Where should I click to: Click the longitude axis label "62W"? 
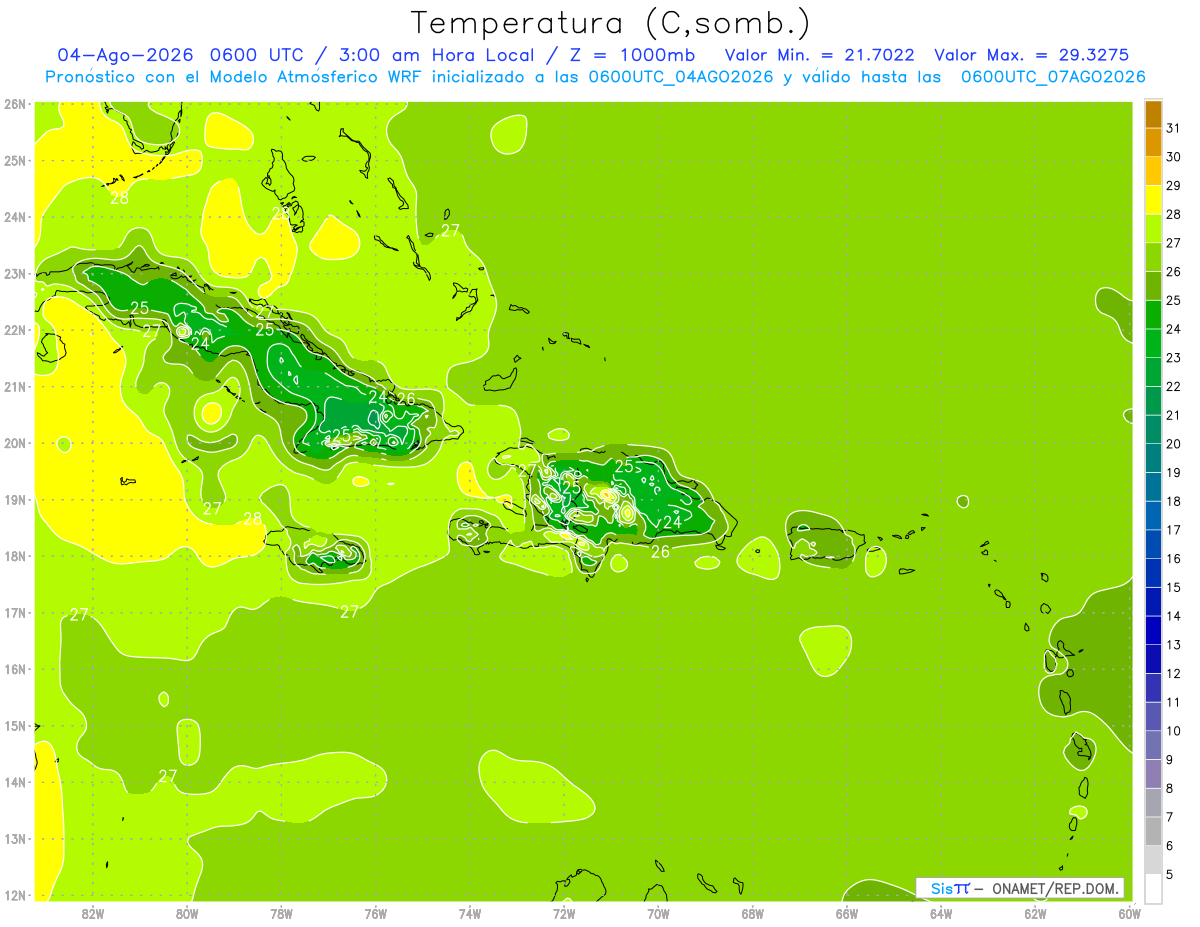point(1035,913)
